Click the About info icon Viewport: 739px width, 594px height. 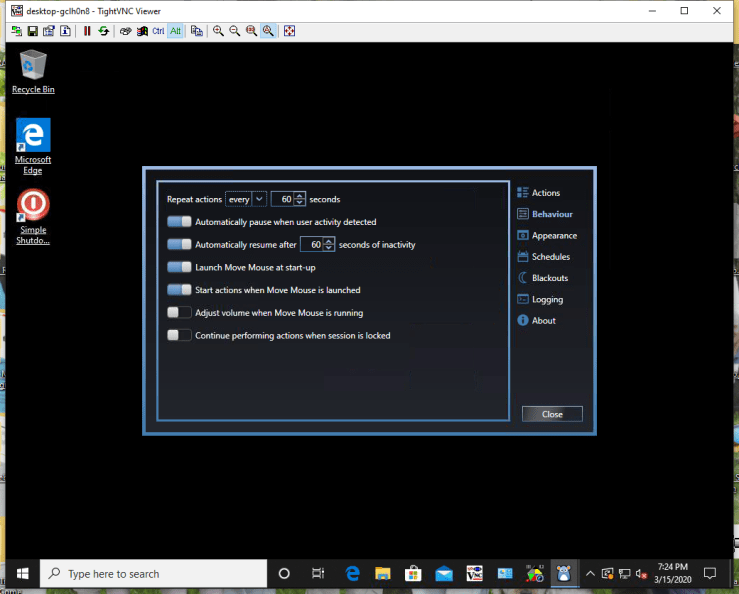coord(522,321)
